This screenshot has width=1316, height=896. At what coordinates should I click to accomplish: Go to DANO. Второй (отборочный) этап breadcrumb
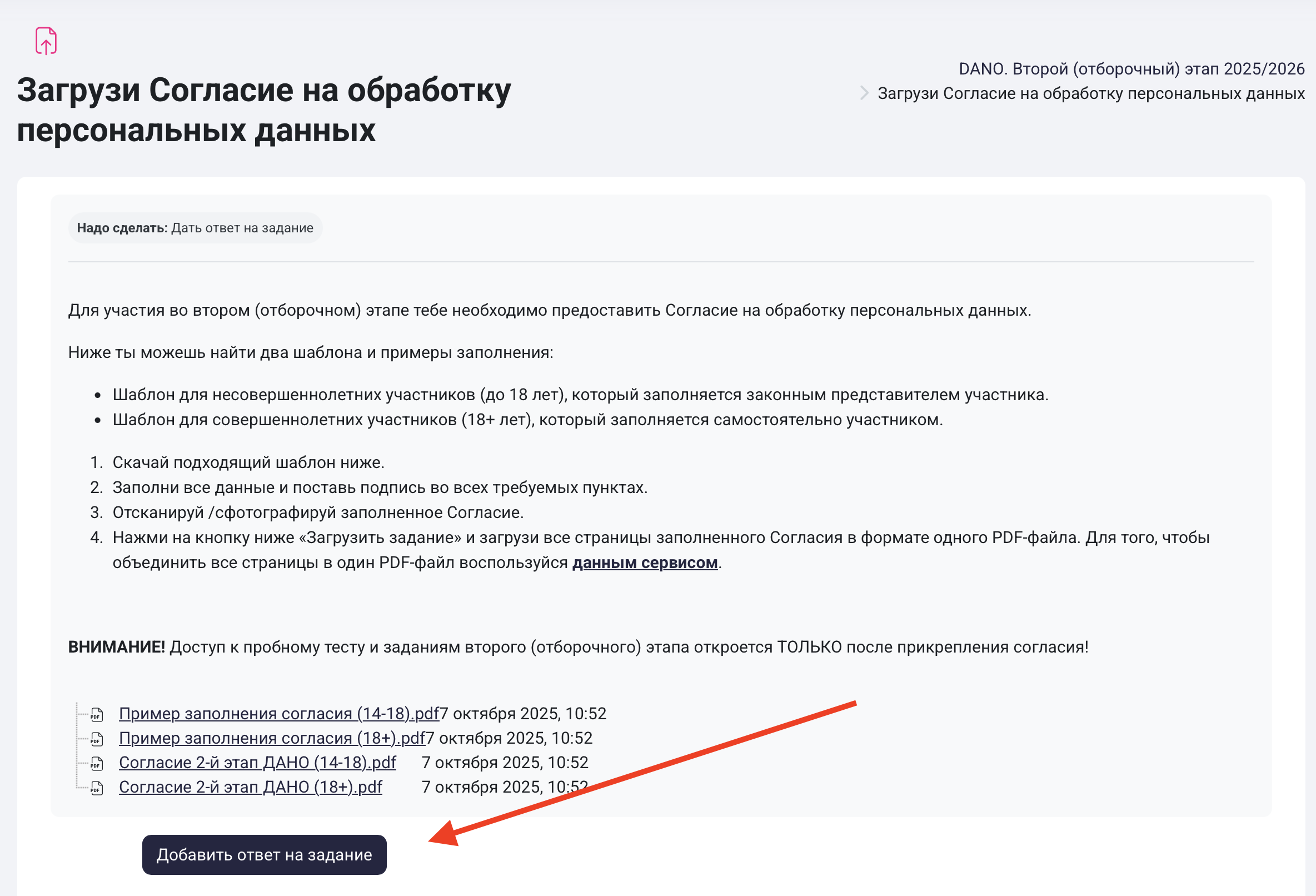pyautogui.click(x=1131, y=69)
